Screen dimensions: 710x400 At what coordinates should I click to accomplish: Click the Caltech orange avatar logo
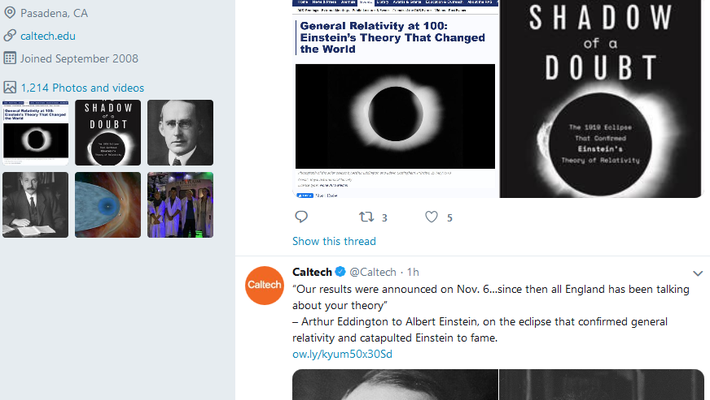(264, 287)
